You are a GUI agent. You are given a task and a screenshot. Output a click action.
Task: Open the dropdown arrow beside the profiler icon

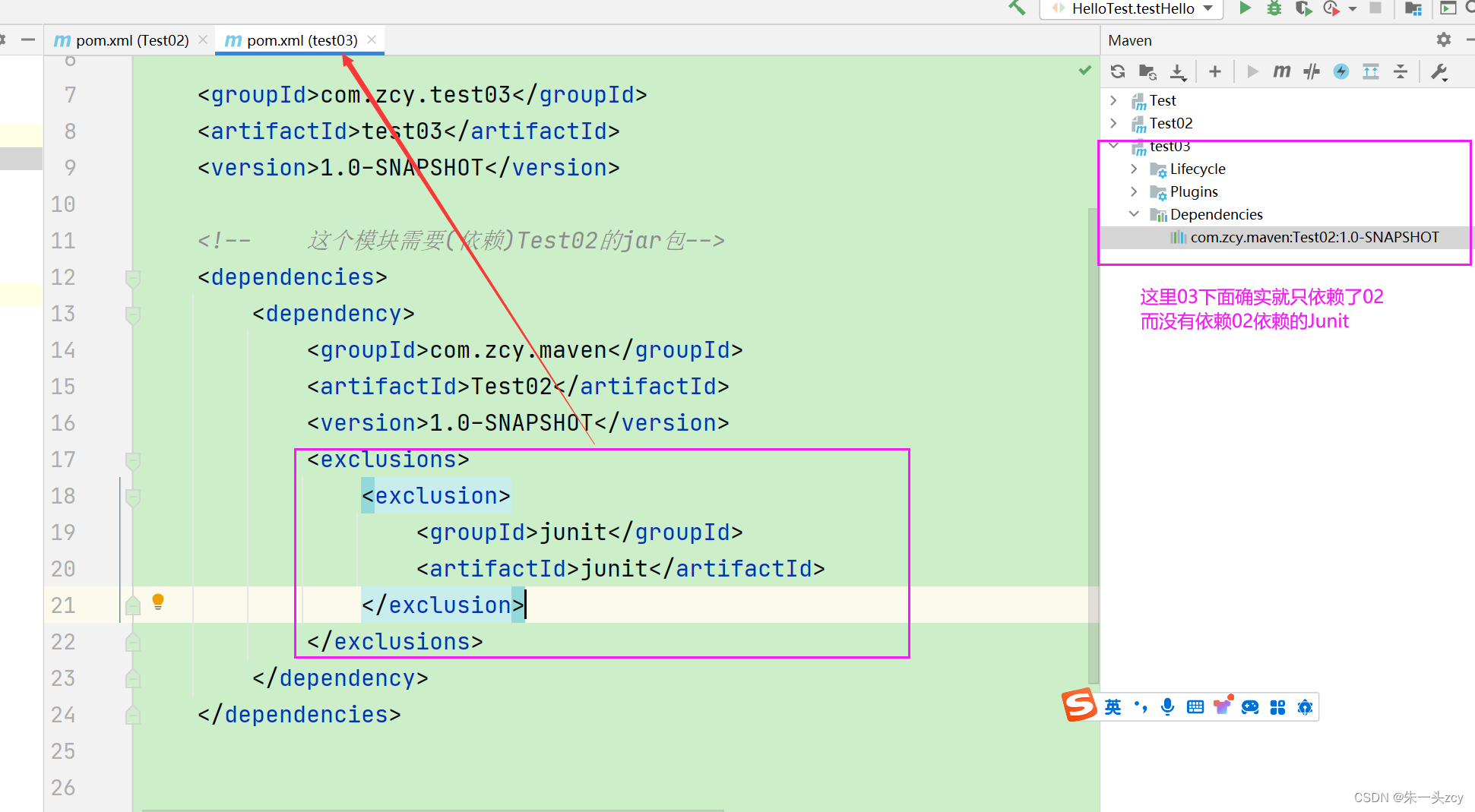1353,9
